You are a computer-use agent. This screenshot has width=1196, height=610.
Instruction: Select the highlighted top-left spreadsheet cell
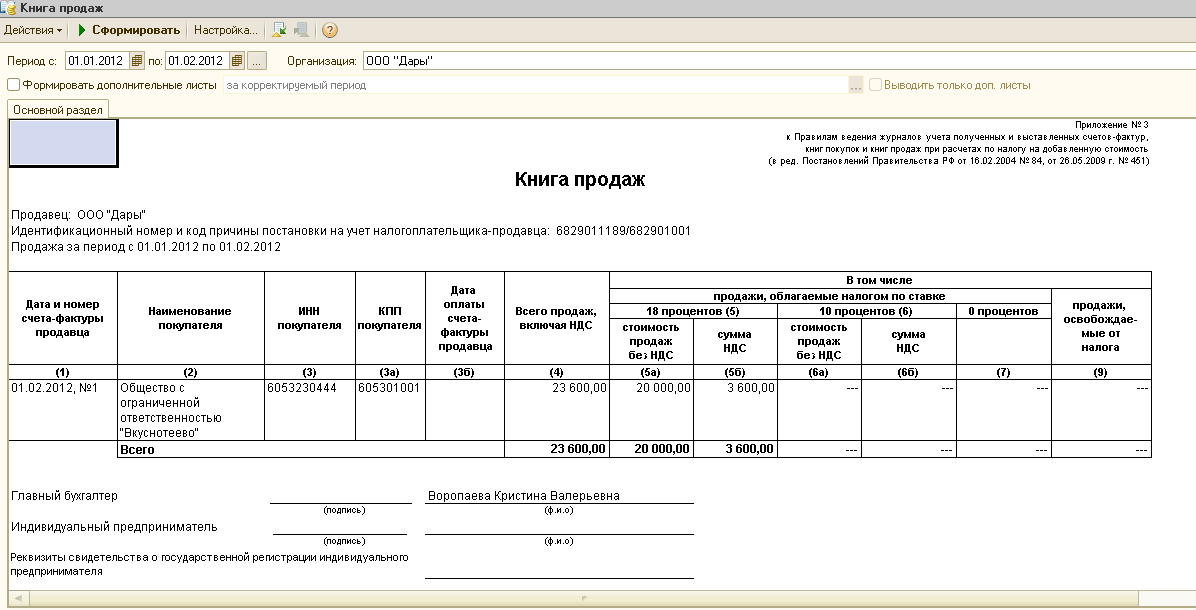pyautogui.click(x=63, y=143)
